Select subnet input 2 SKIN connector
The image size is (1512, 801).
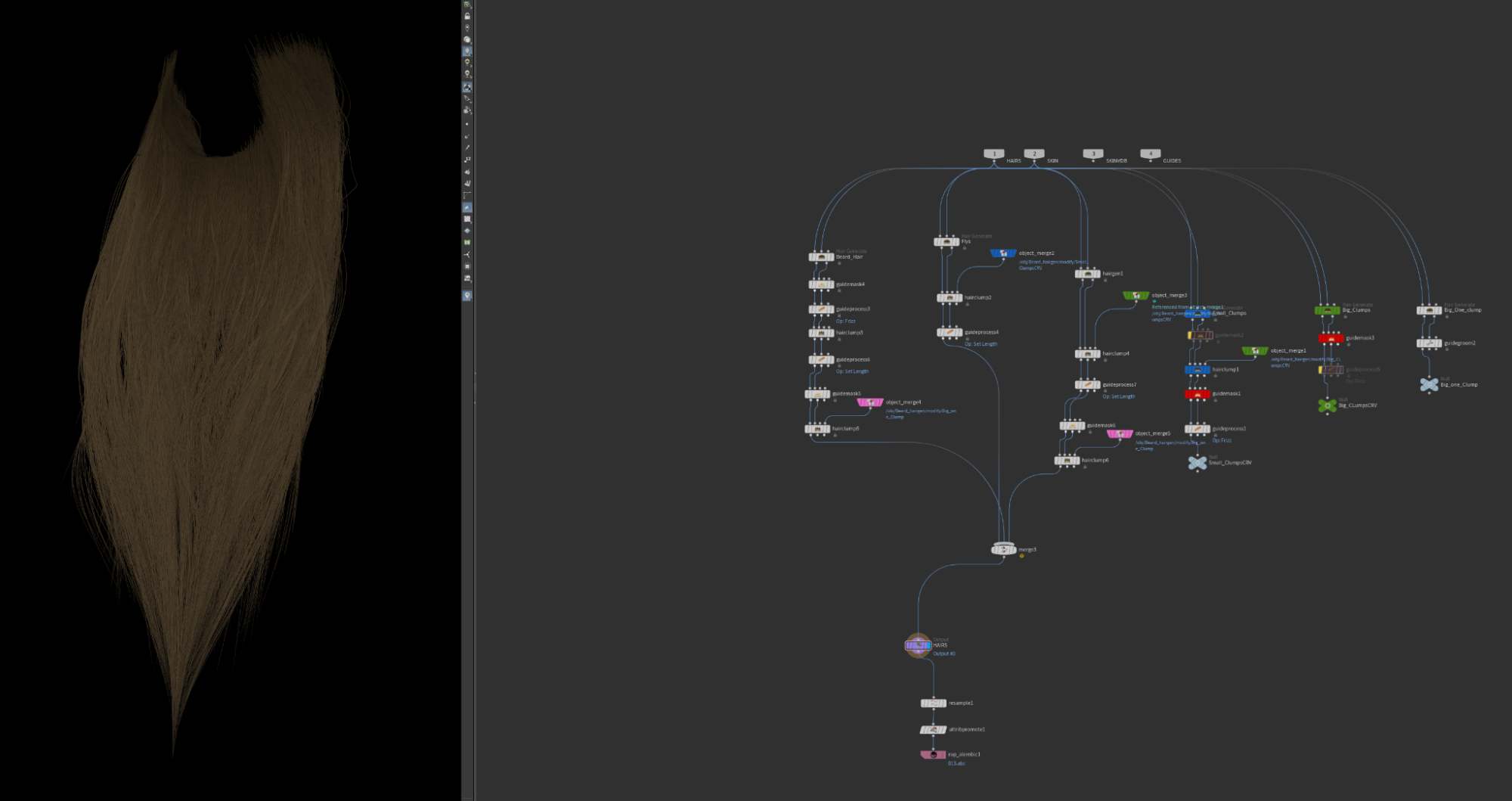(x=1034, y=154)
